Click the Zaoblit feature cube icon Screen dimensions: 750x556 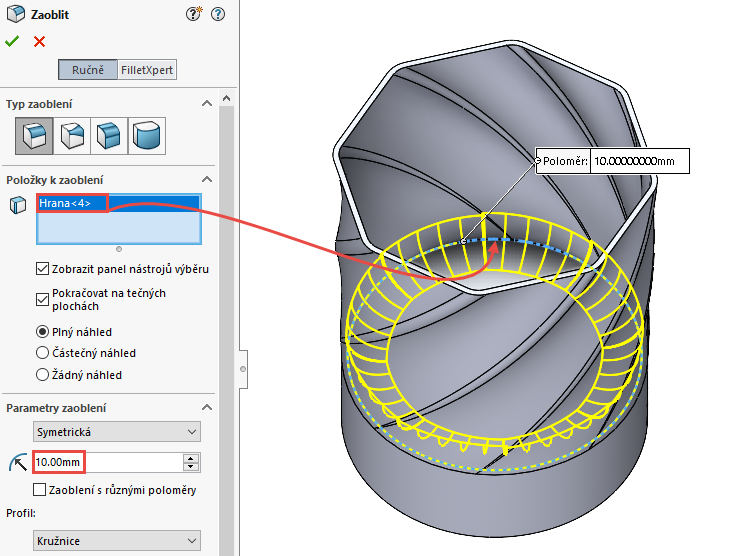pos(16,14)
